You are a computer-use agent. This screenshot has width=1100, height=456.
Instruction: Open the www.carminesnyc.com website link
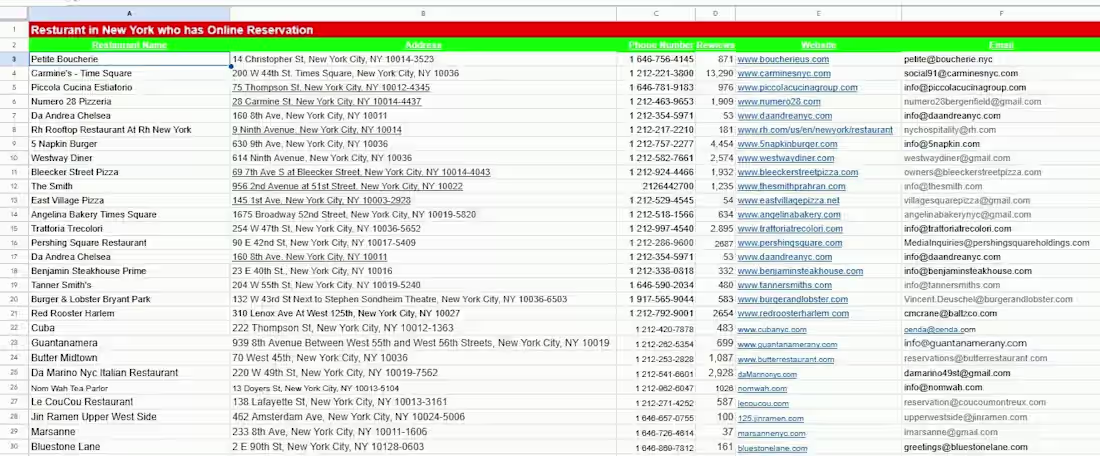tap(784, 74)
